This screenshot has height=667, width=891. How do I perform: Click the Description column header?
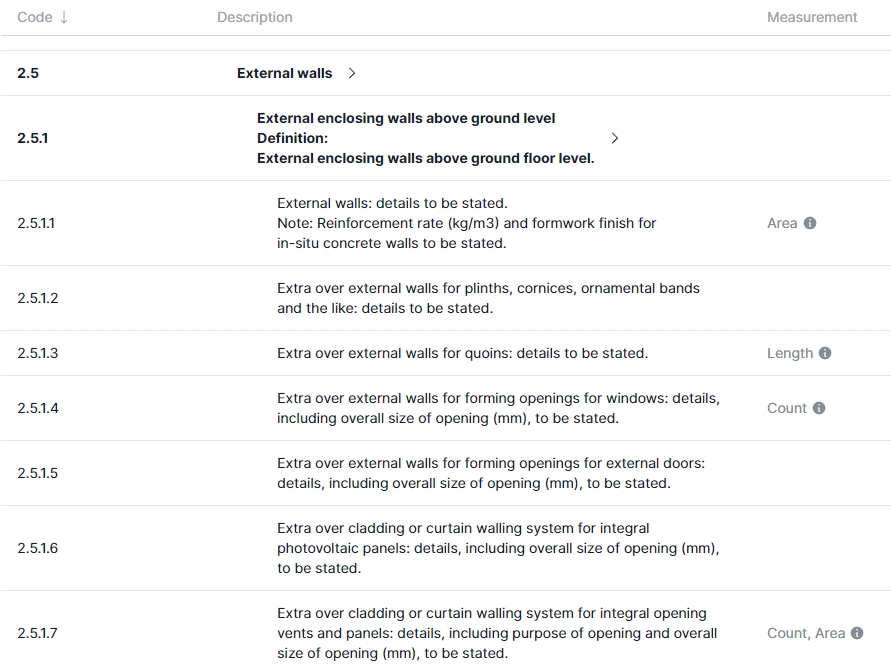coord(255,17)
